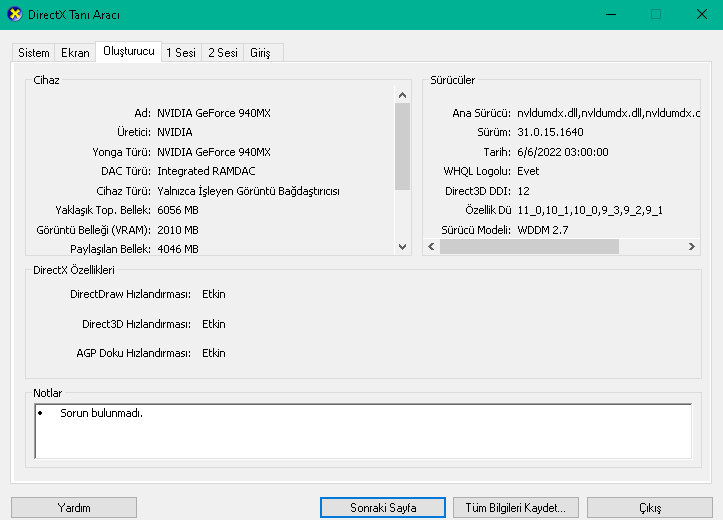Switch to the 2 Sesi tab

click(223, 53)
